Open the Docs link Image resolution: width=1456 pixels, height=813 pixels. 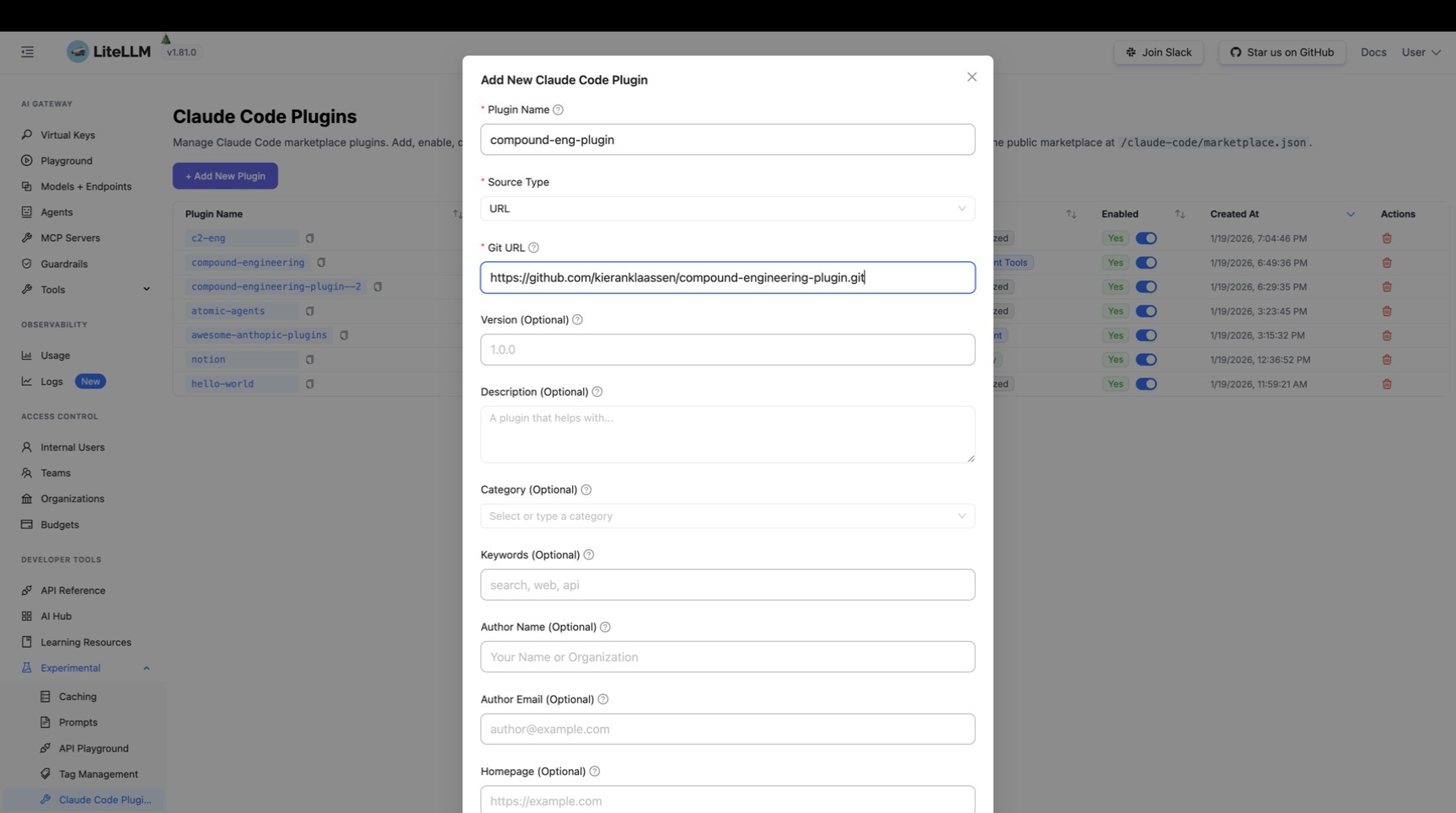point(1373,52)
